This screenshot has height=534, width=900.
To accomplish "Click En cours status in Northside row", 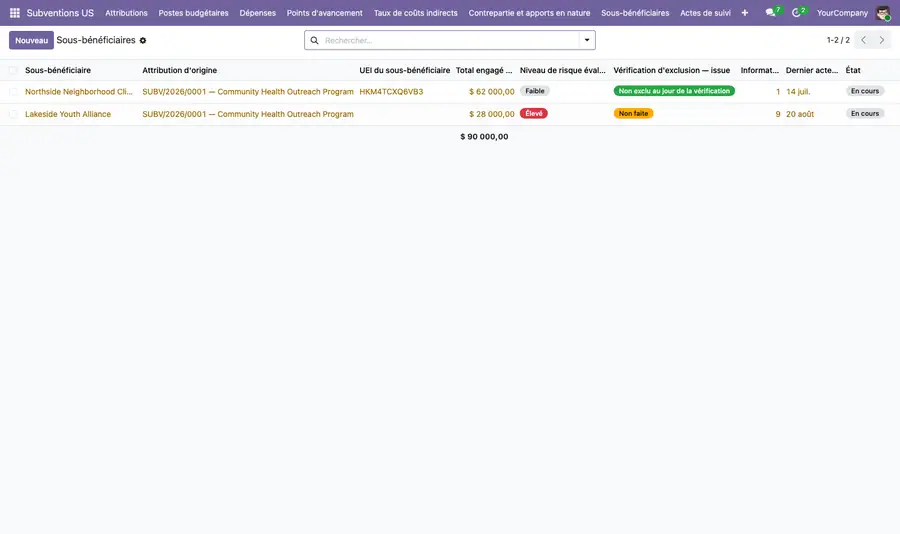I will (x=865, y=91).
